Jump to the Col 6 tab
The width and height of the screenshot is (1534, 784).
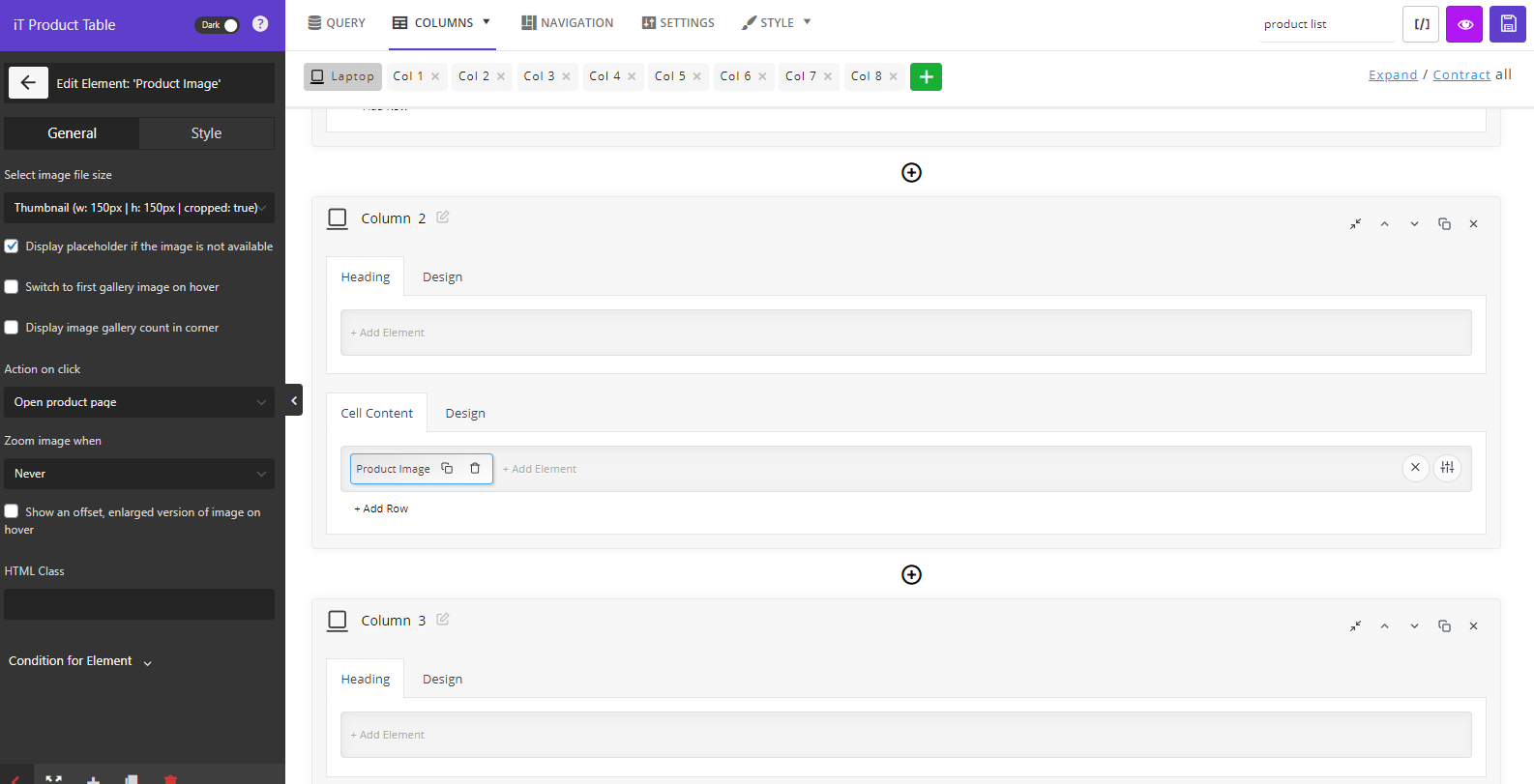(735, 76)
